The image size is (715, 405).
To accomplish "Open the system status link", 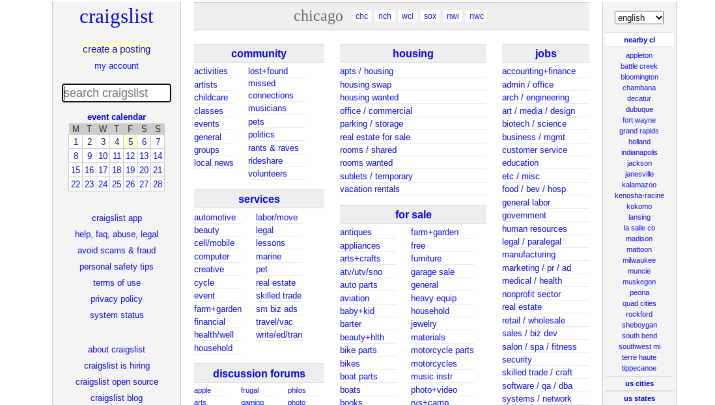I will [116, 315].
